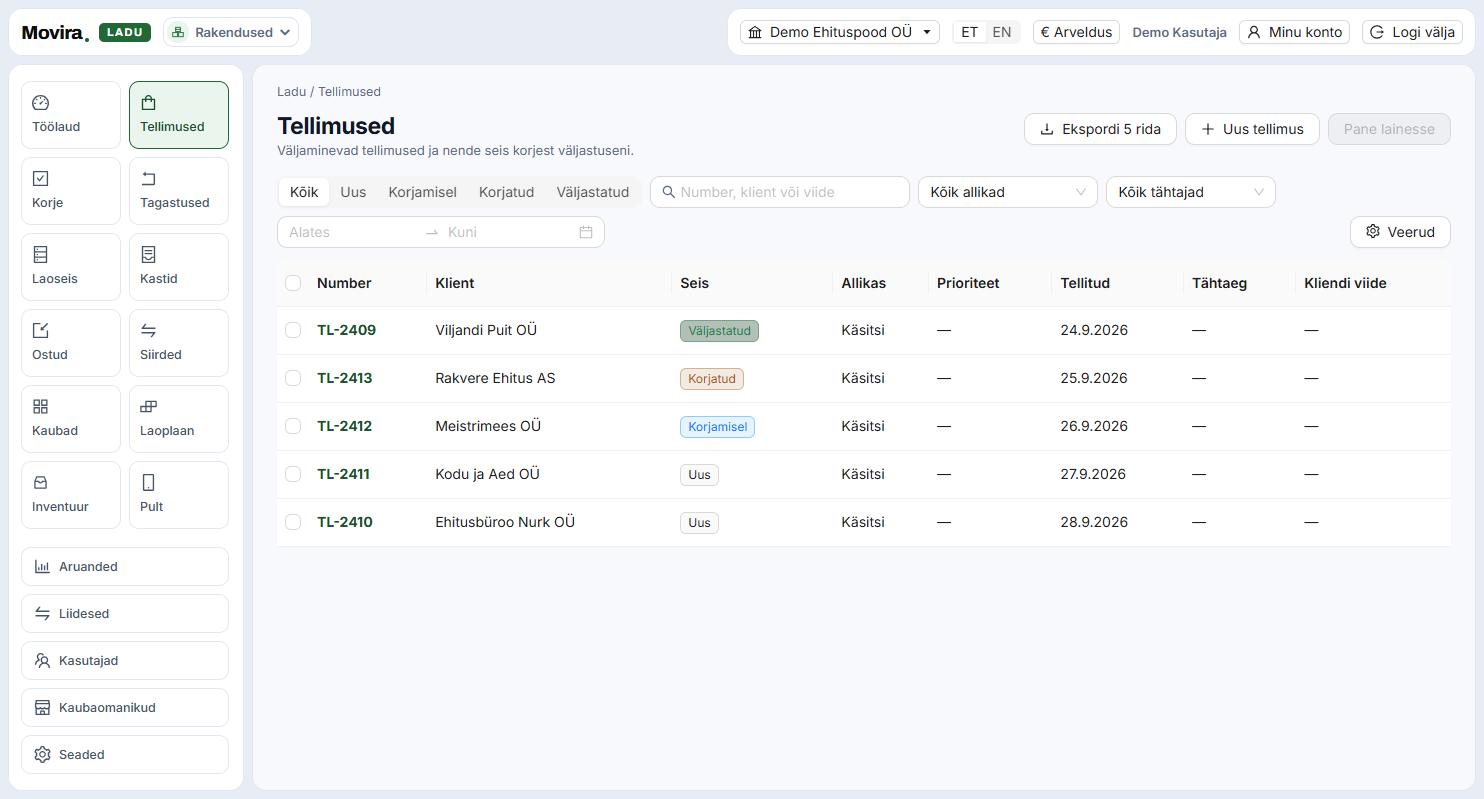Select the checkbox for TL-2411
This screenshot has height=799, width=1484.
tap(293, 474)
